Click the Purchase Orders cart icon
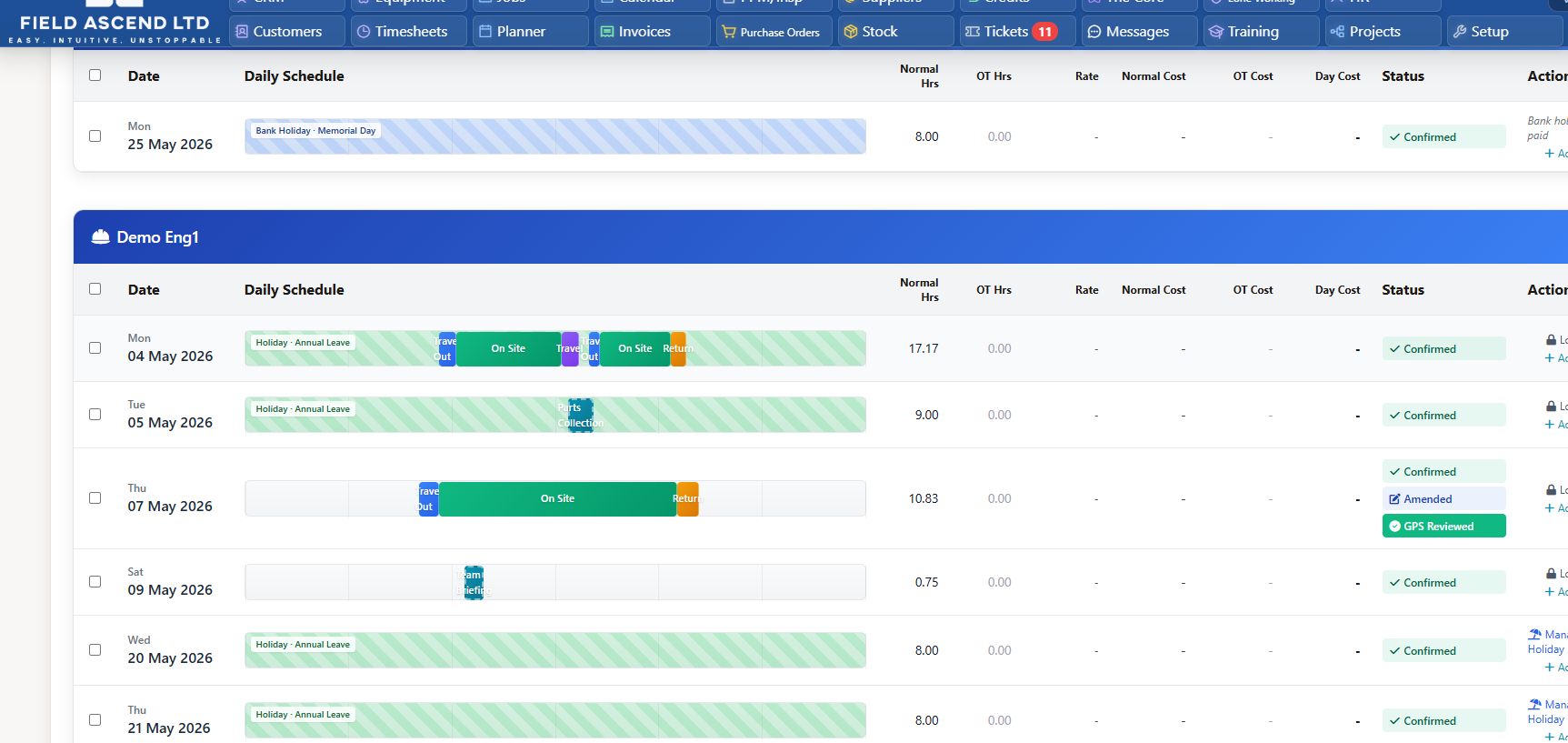 pyautogui.click(x=729, y=32)
